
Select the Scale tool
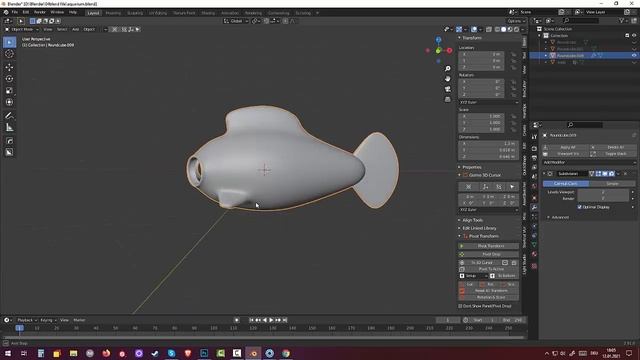9,91
